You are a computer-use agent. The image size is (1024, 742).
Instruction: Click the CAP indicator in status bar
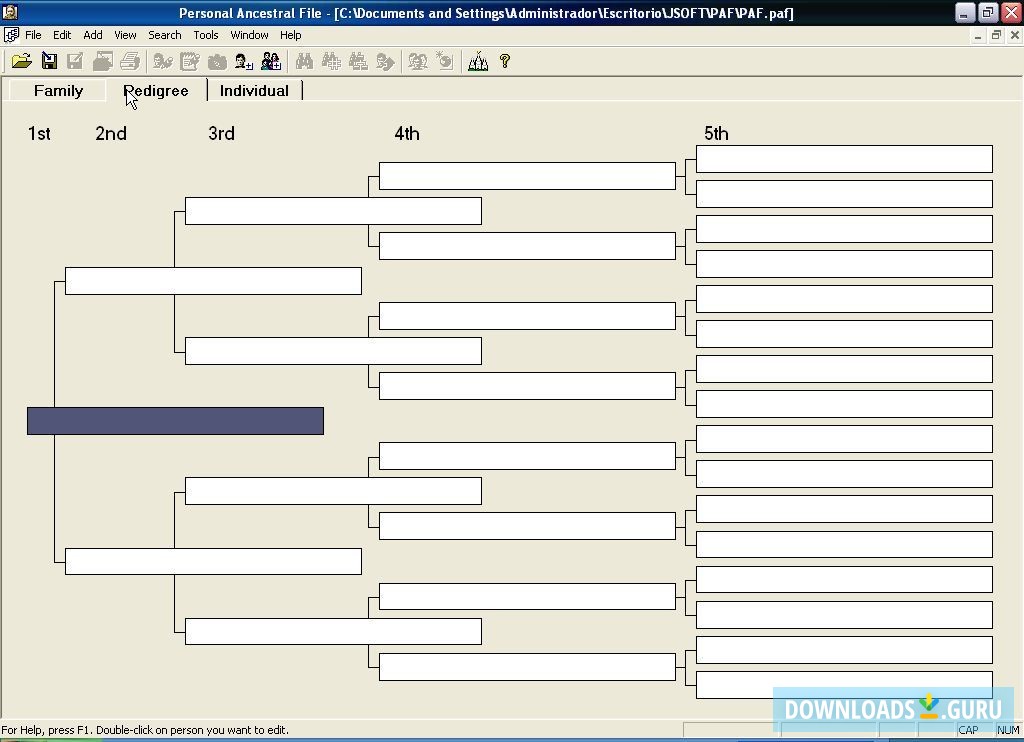[968, 730]
